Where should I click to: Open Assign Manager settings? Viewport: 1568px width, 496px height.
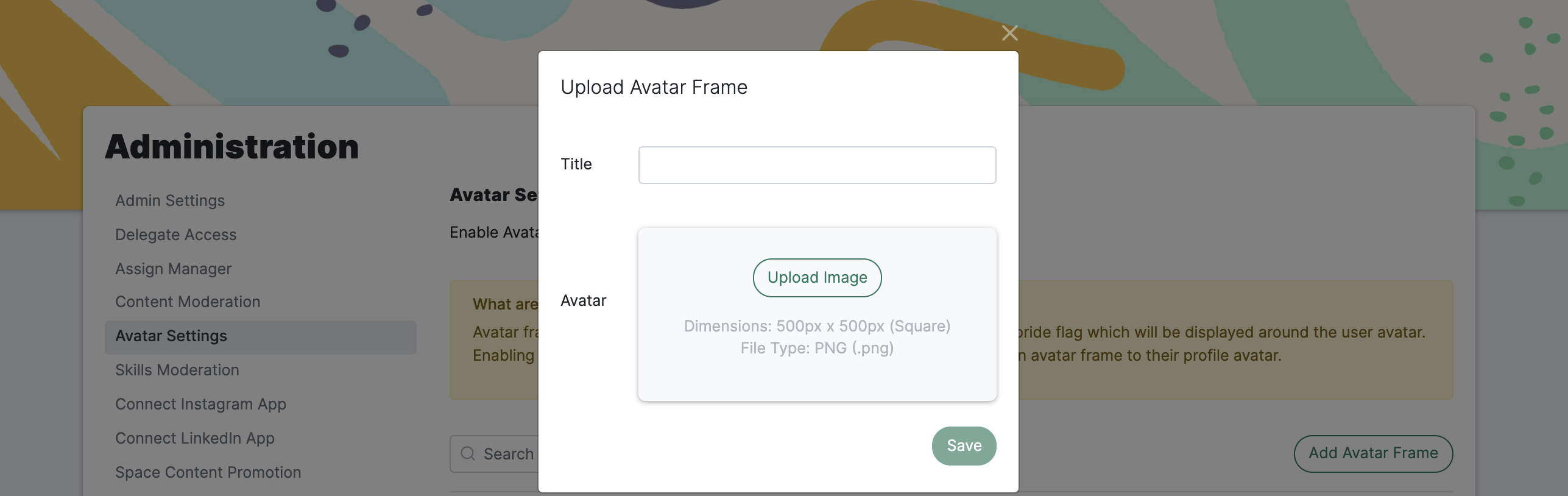[173, 268]
